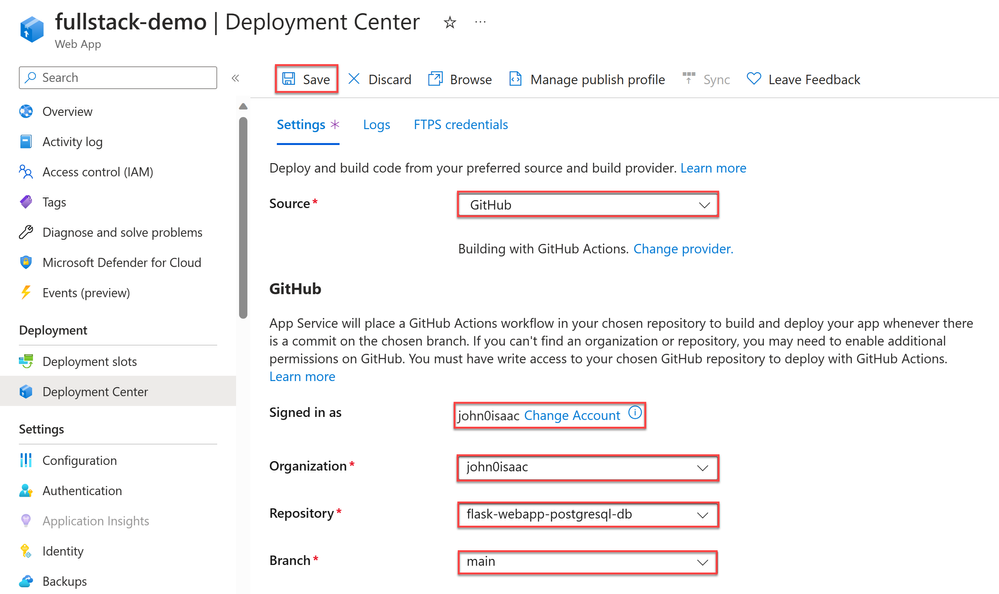Open Browse from the toolbar
The image size is (999, 594).
pos(460,79)
